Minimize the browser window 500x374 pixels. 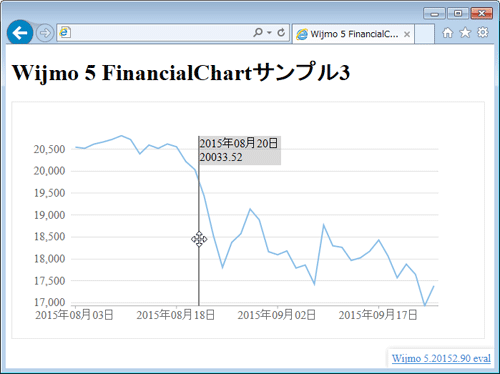(x=434, y=14)
